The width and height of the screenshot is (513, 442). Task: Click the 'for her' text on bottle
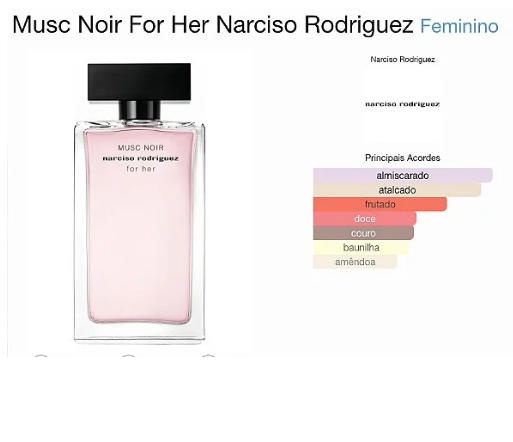click(141, 169)
